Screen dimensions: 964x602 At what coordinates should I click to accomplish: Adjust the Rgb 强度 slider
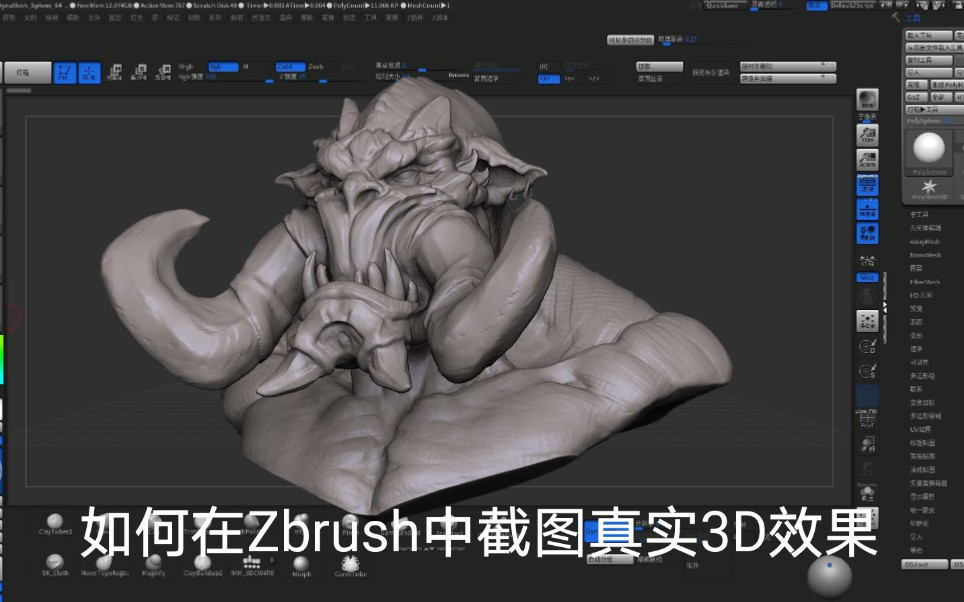click(x=226, y=77)
